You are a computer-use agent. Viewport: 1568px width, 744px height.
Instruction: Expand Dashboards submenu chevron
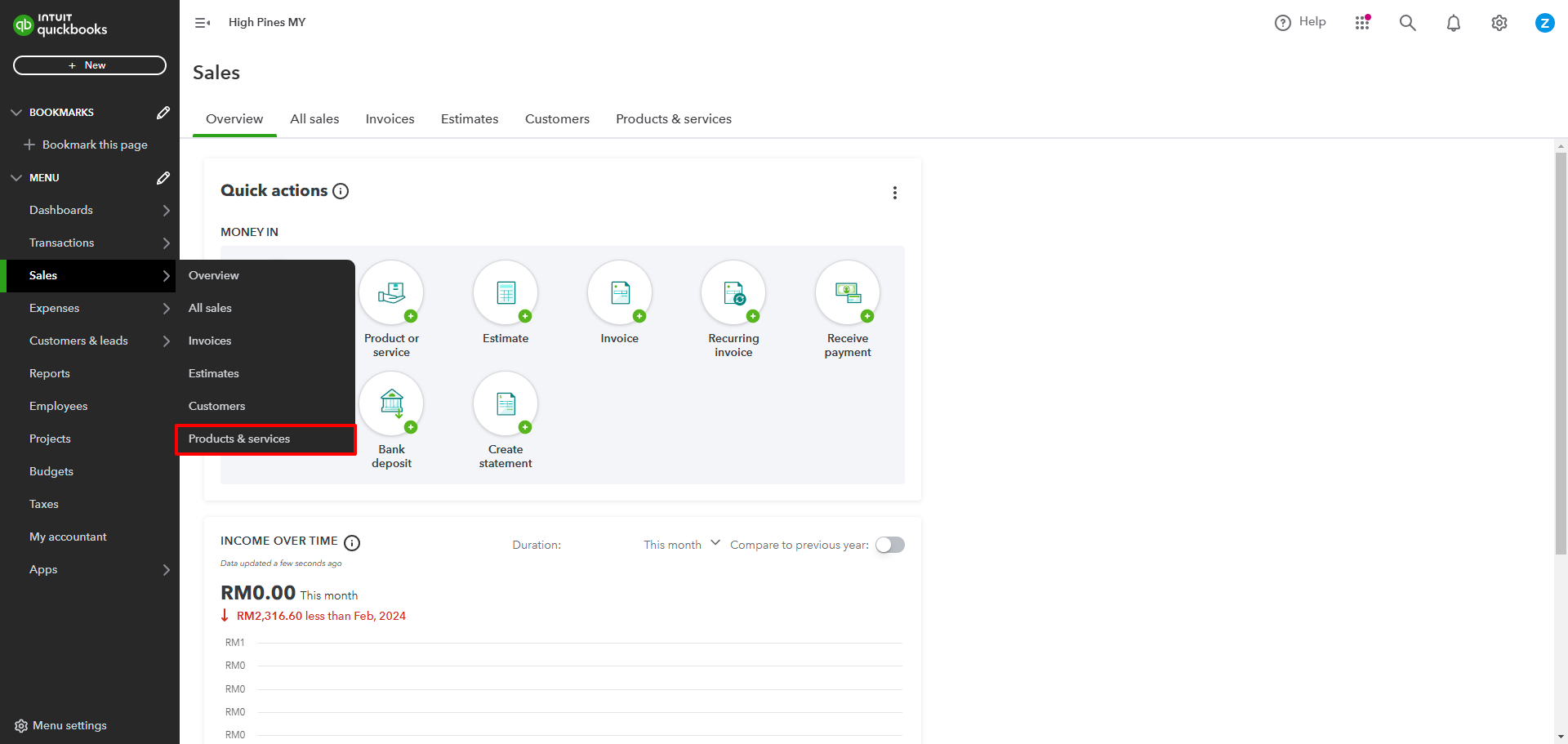click(x=166, y=210)
